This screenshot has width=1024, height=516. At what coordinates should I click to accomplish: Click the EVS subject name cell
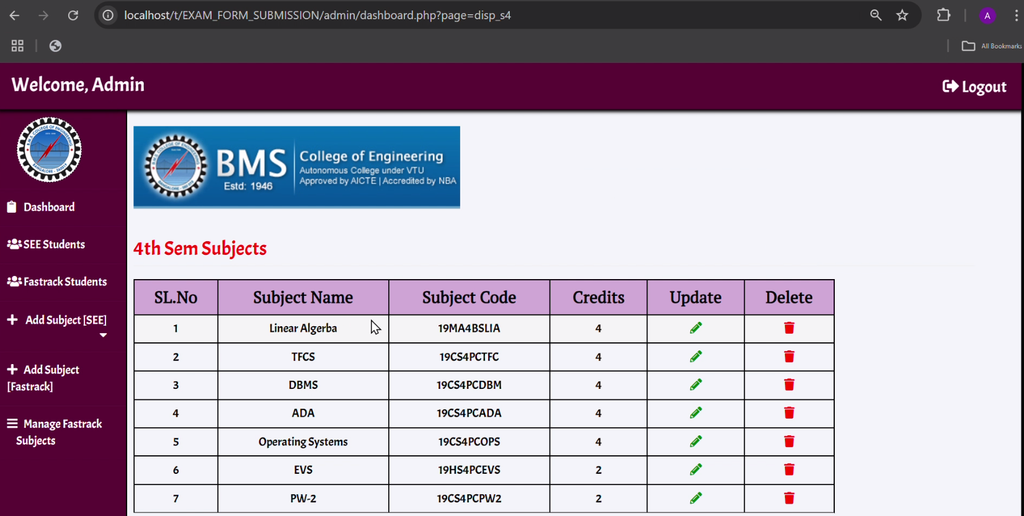click(303, 470)
